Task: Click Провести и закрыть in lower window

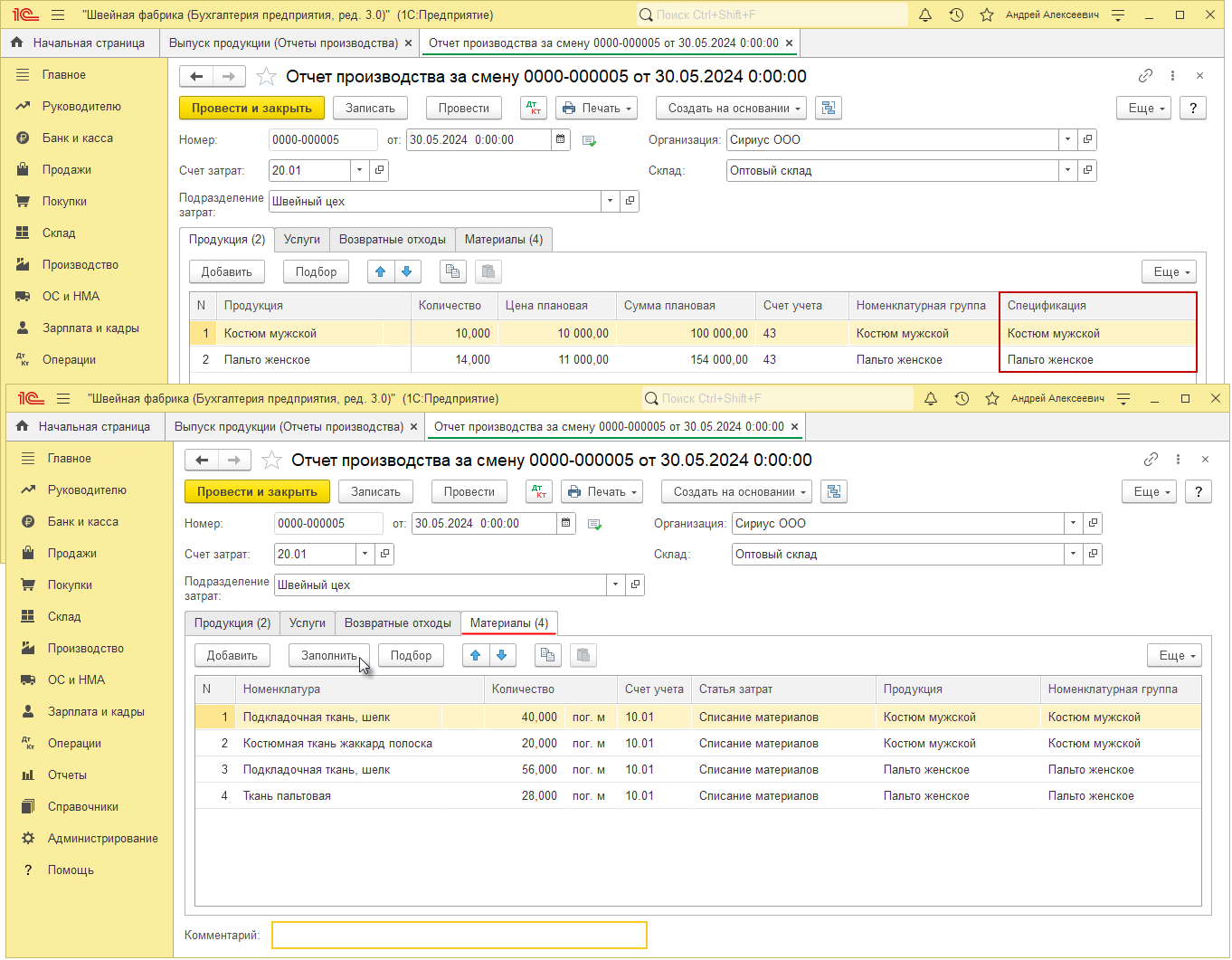Action: tap(257, 491)
